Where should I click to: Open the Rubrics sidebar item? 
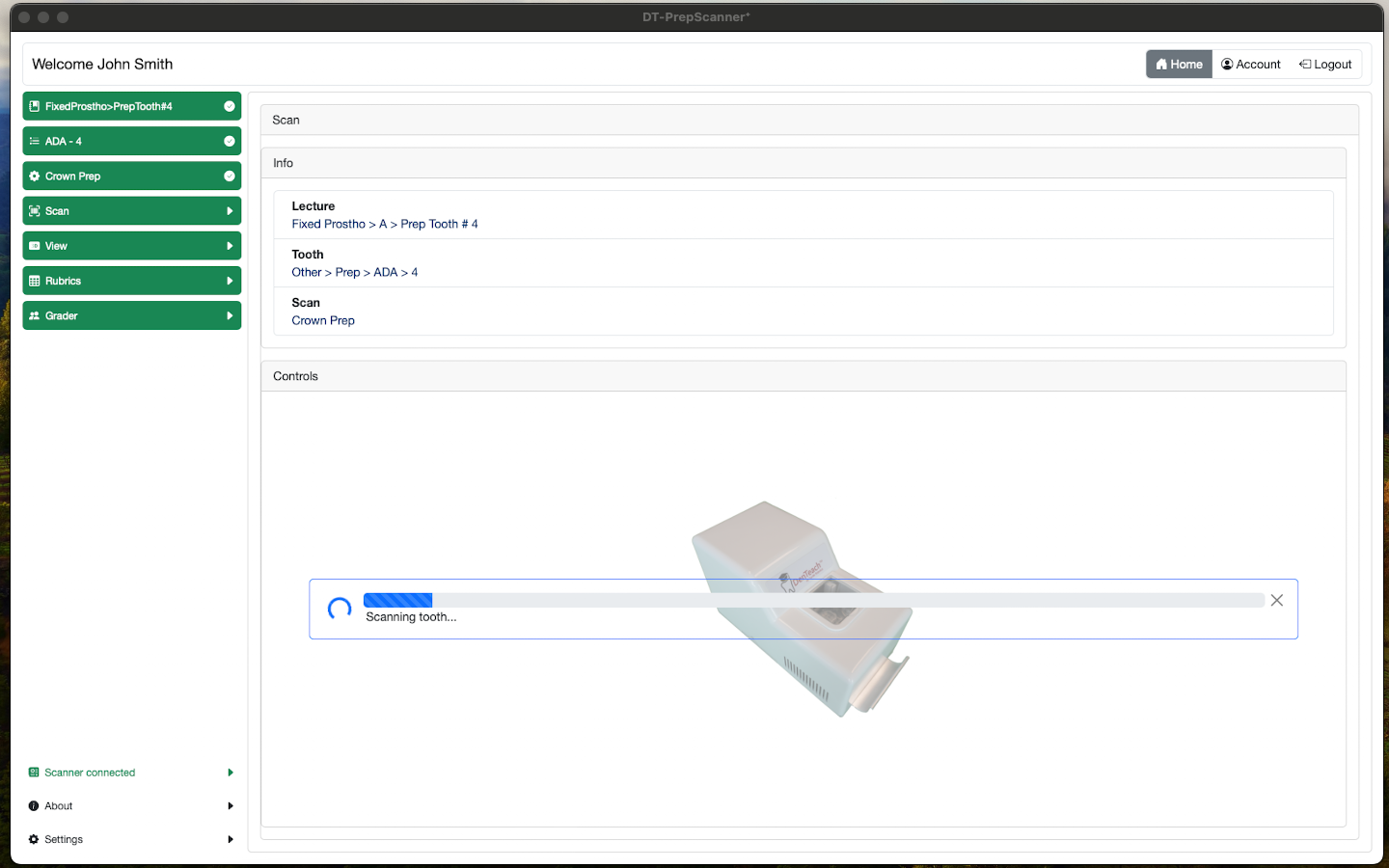[132, 281]
